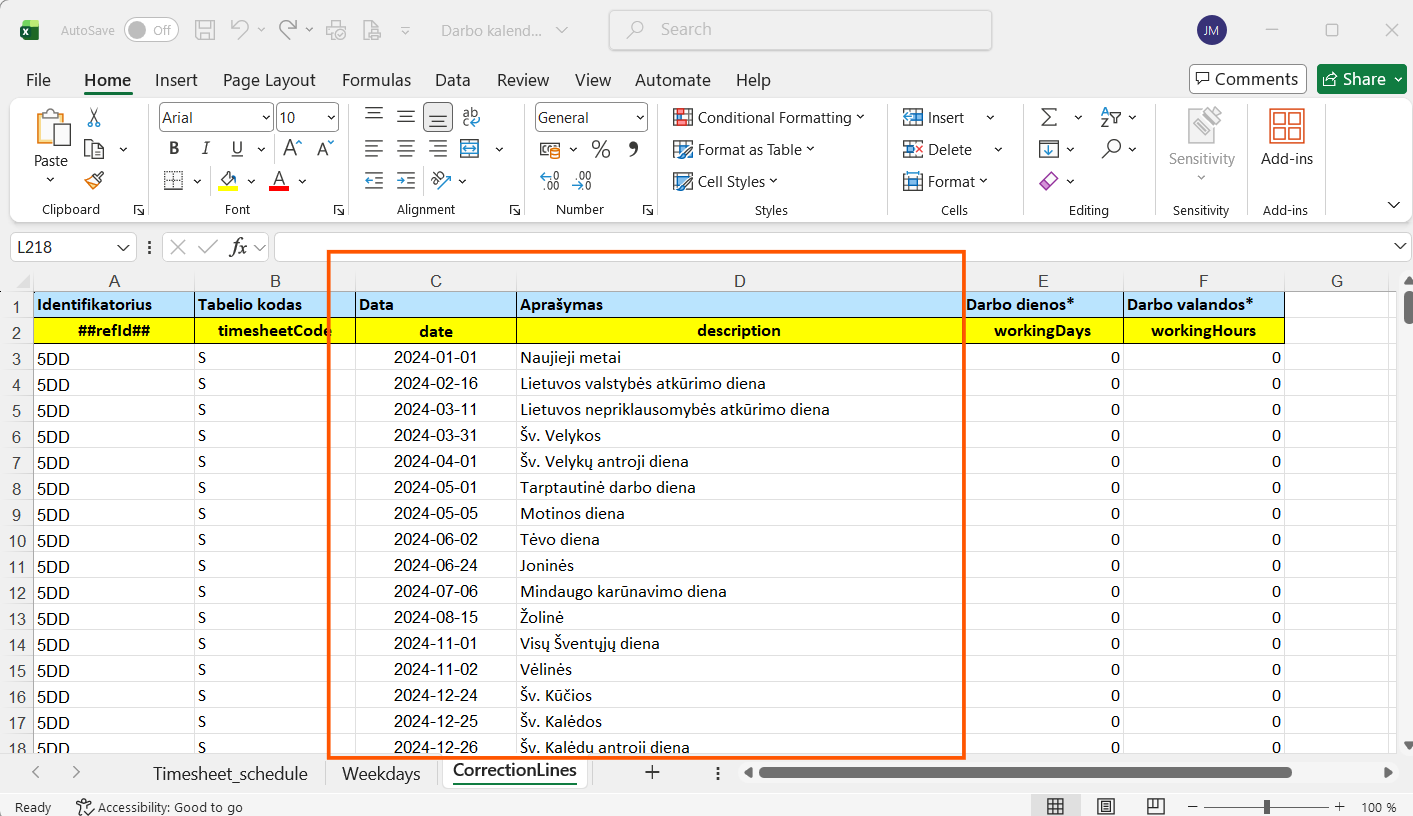Switch to the Data tab
The height and width of the screenshot is (816, 1413).
(x=452, y=80)
